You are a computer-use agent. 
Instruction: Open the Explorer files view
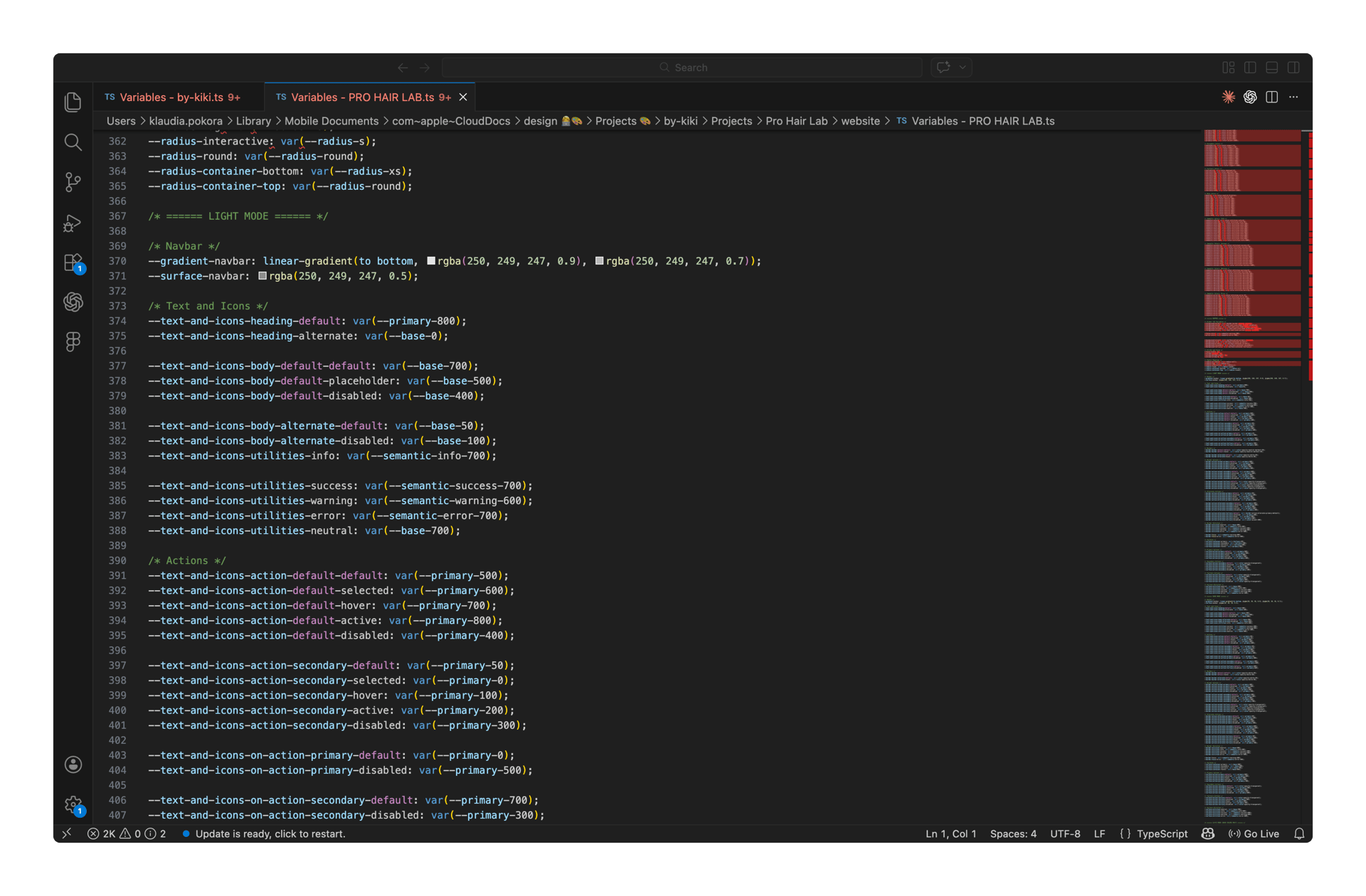point(73,102)
